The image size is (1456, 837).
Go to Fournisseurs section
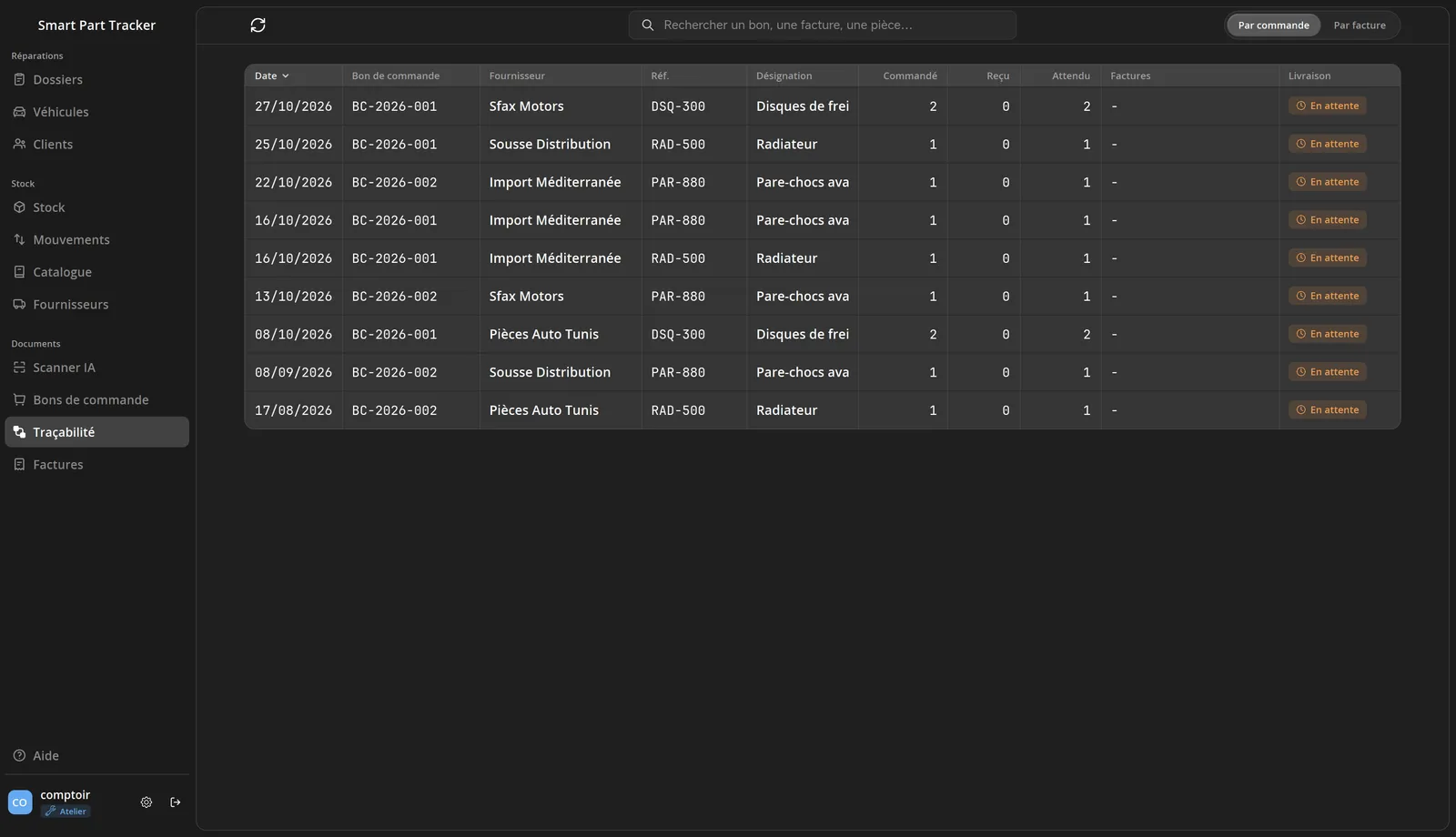[x=96, y=305]
